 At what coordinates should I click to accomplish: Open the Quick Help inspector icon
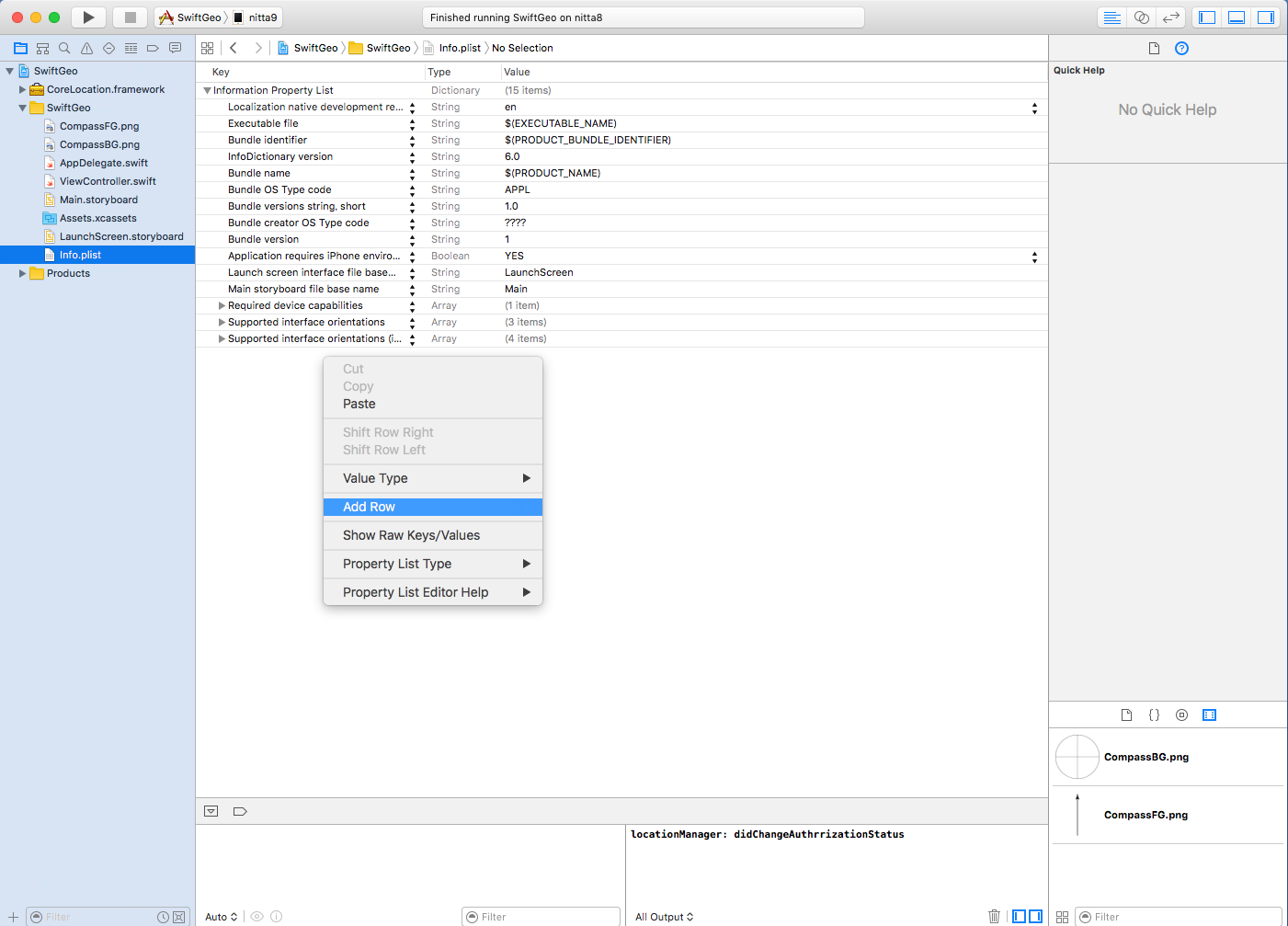[1181, 48]
